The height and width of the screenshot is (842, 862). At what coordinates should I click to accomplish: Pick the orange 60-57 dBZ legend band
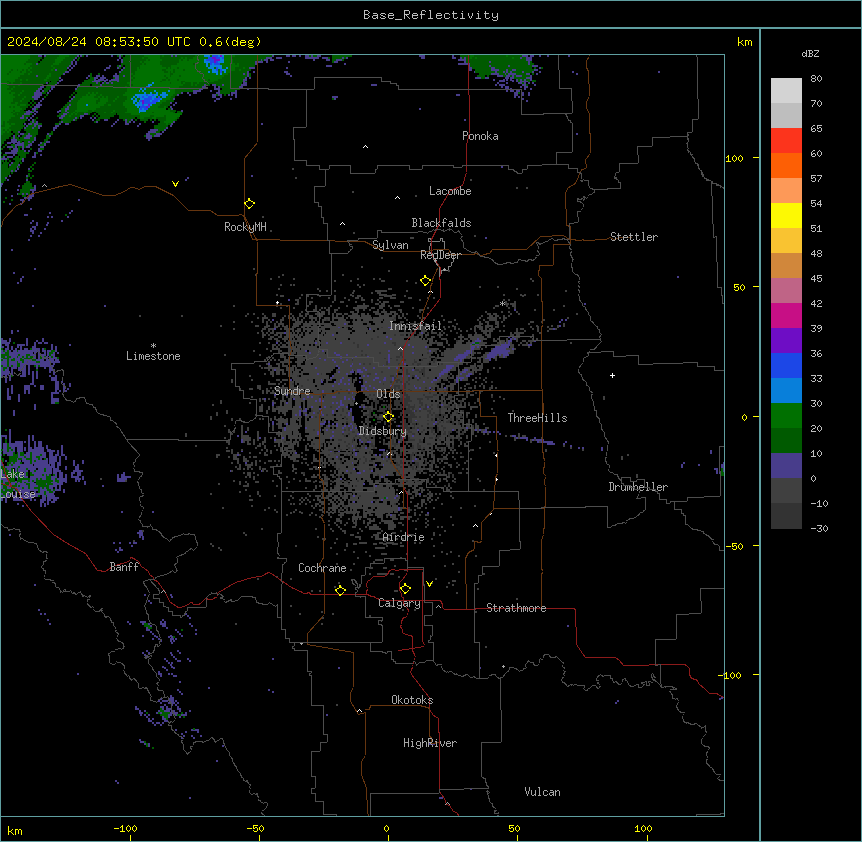pyautogui.click(x=786, y=165)
